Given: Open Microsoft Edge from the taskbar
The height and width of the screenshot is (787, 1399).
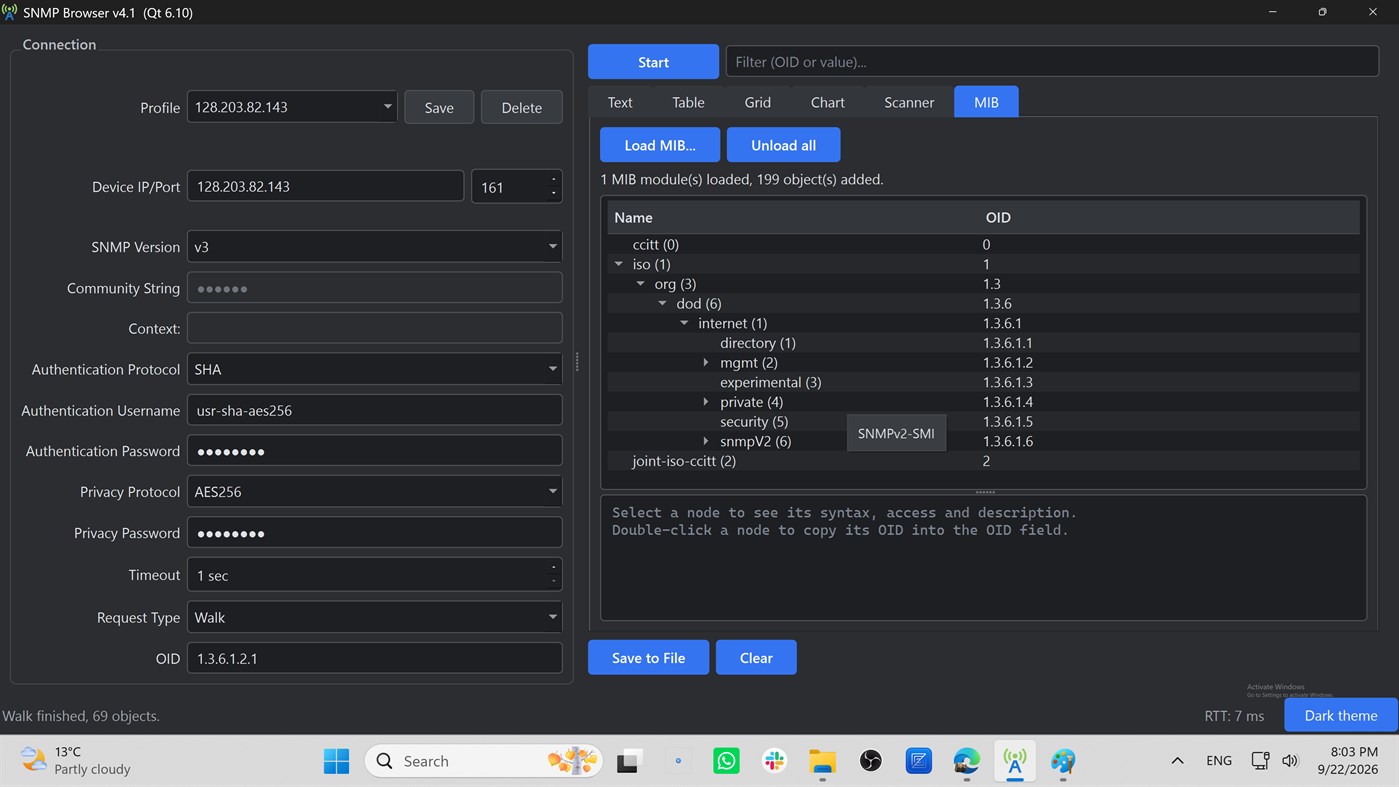Looking at the screenshot, I should tap(967, 761).
